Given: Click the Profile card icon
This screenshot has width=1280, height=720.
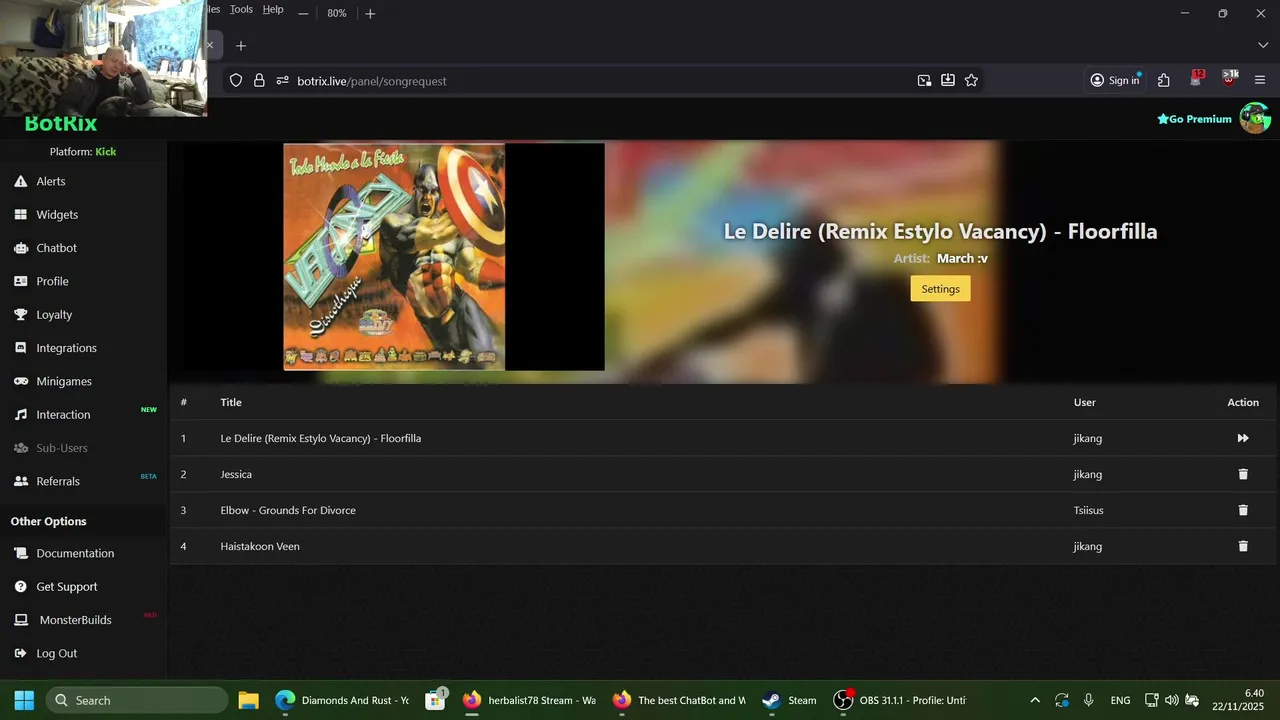Looking at the screenshot, I should (x=20, y=281).
